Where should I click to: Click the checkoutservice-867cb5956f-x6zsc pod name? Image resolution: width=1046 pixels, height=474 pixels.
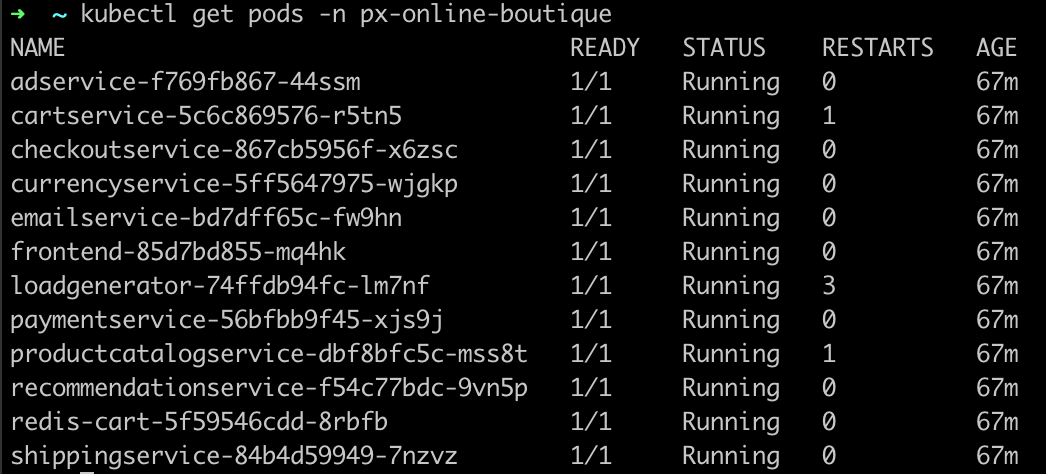pos(234,150)
